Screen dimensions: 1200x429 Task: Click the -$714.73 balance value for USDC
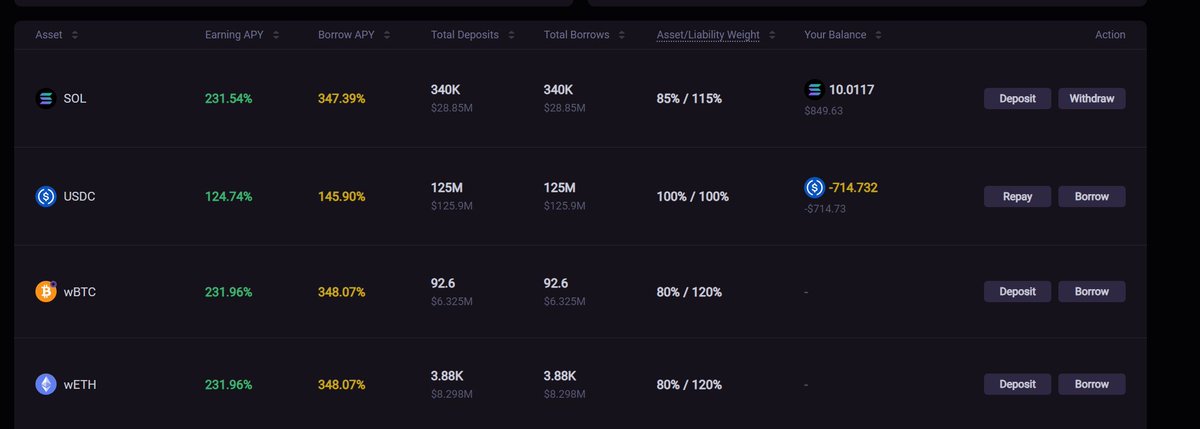(825, 209)
